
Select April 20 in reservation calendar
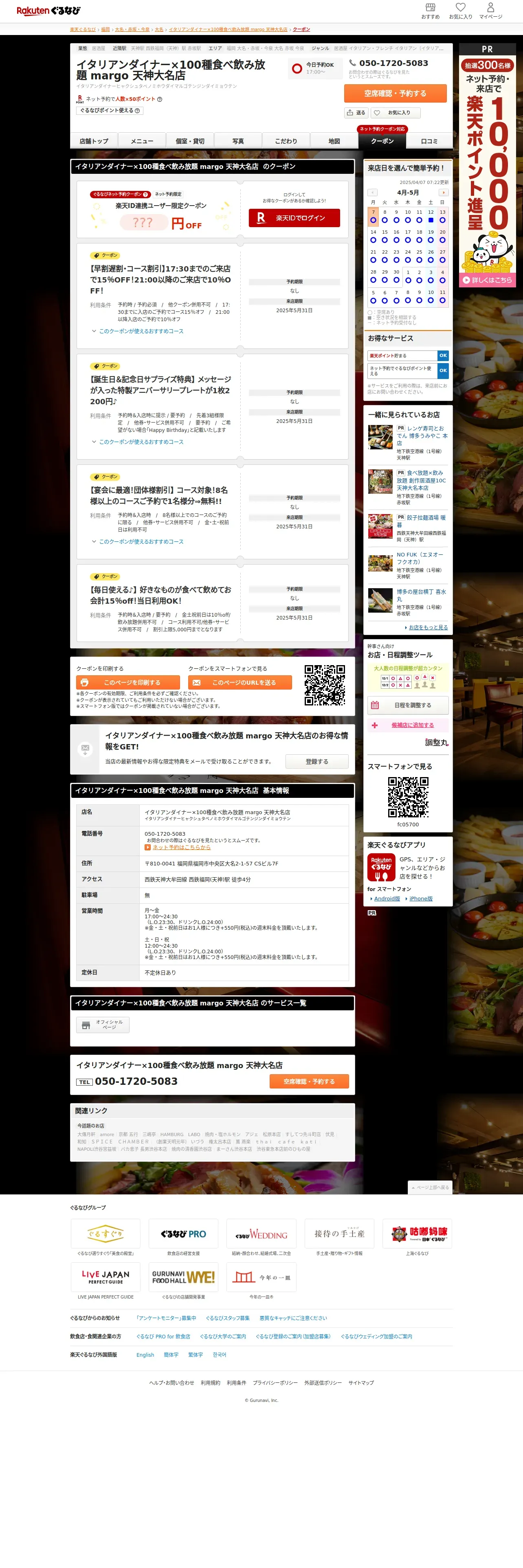[x=443, y=236]
